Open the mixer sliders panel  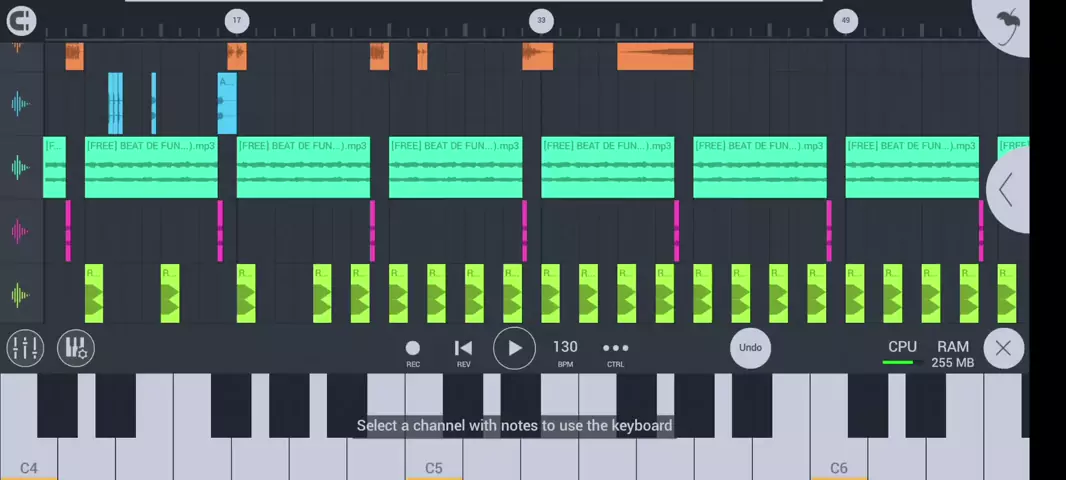[x=25, y=348]
